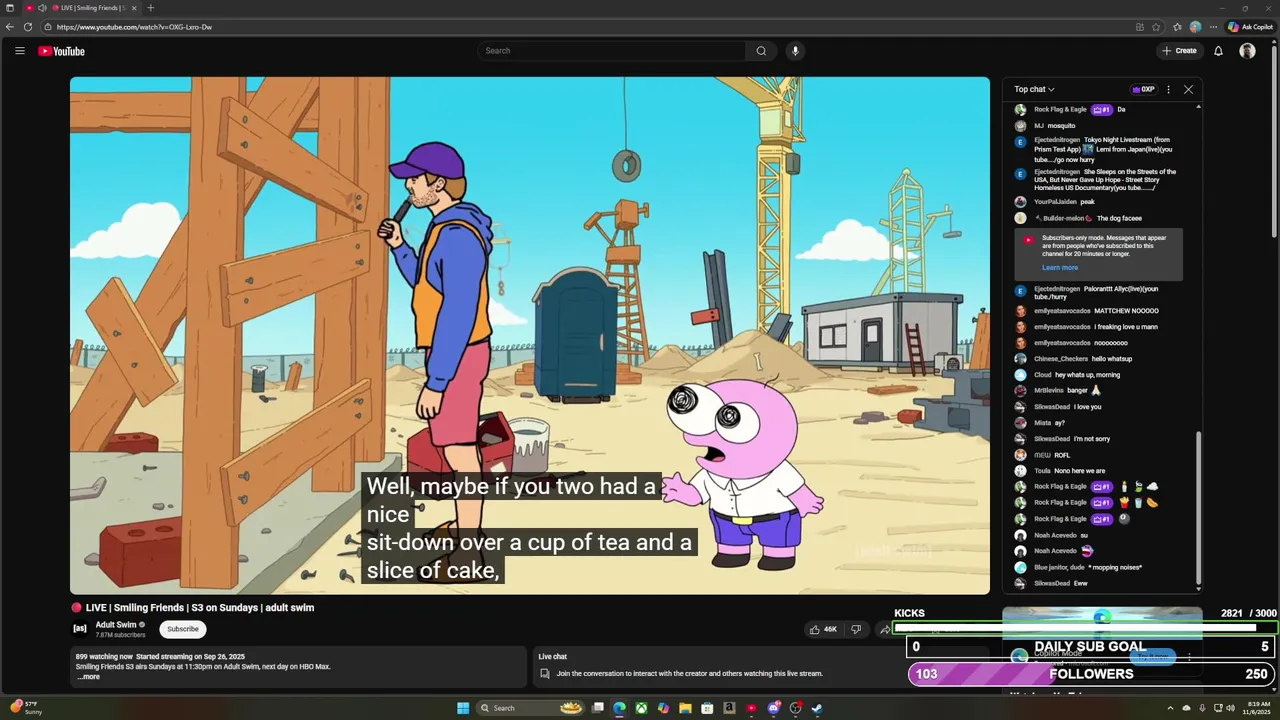Dislike the Smiling Friends live video
Viewport: 1280px width, 720px height.
tap(856, 629)
